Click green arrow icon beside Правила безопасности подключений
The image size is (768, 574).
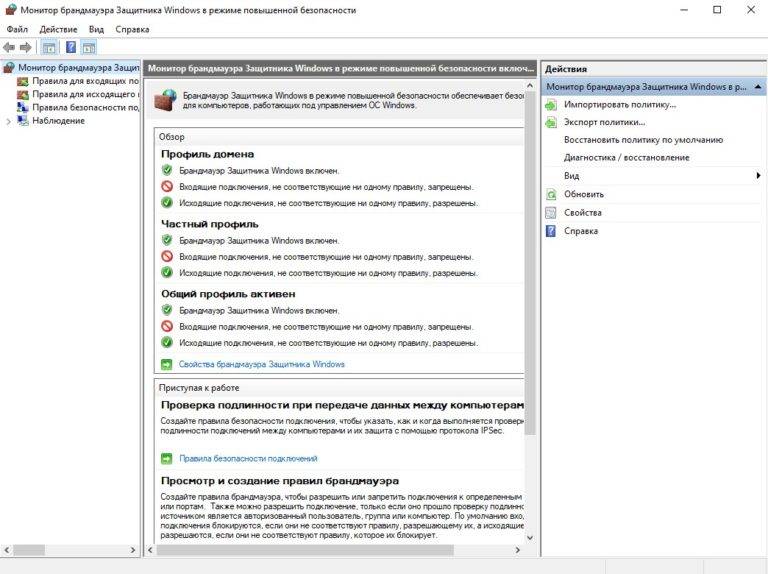(167, 458)
